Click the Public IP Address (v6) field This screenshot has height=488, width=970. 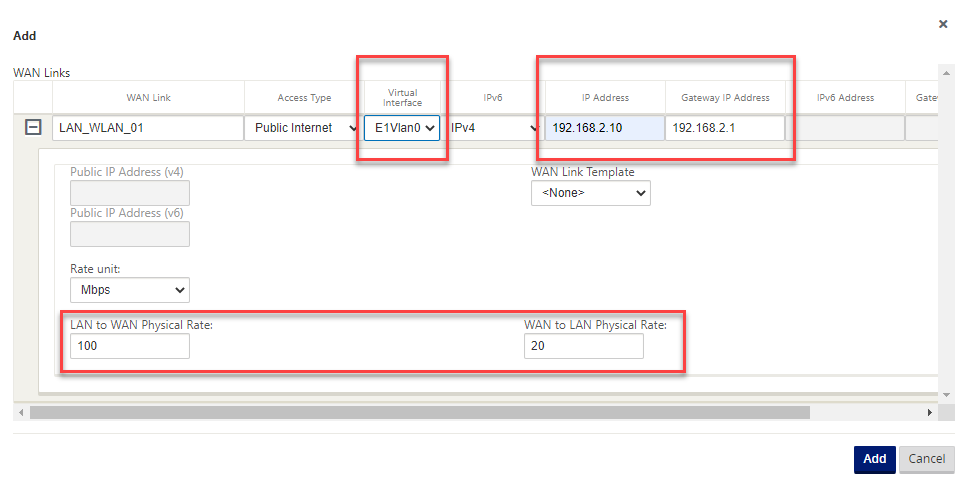(x=129, y=234)
